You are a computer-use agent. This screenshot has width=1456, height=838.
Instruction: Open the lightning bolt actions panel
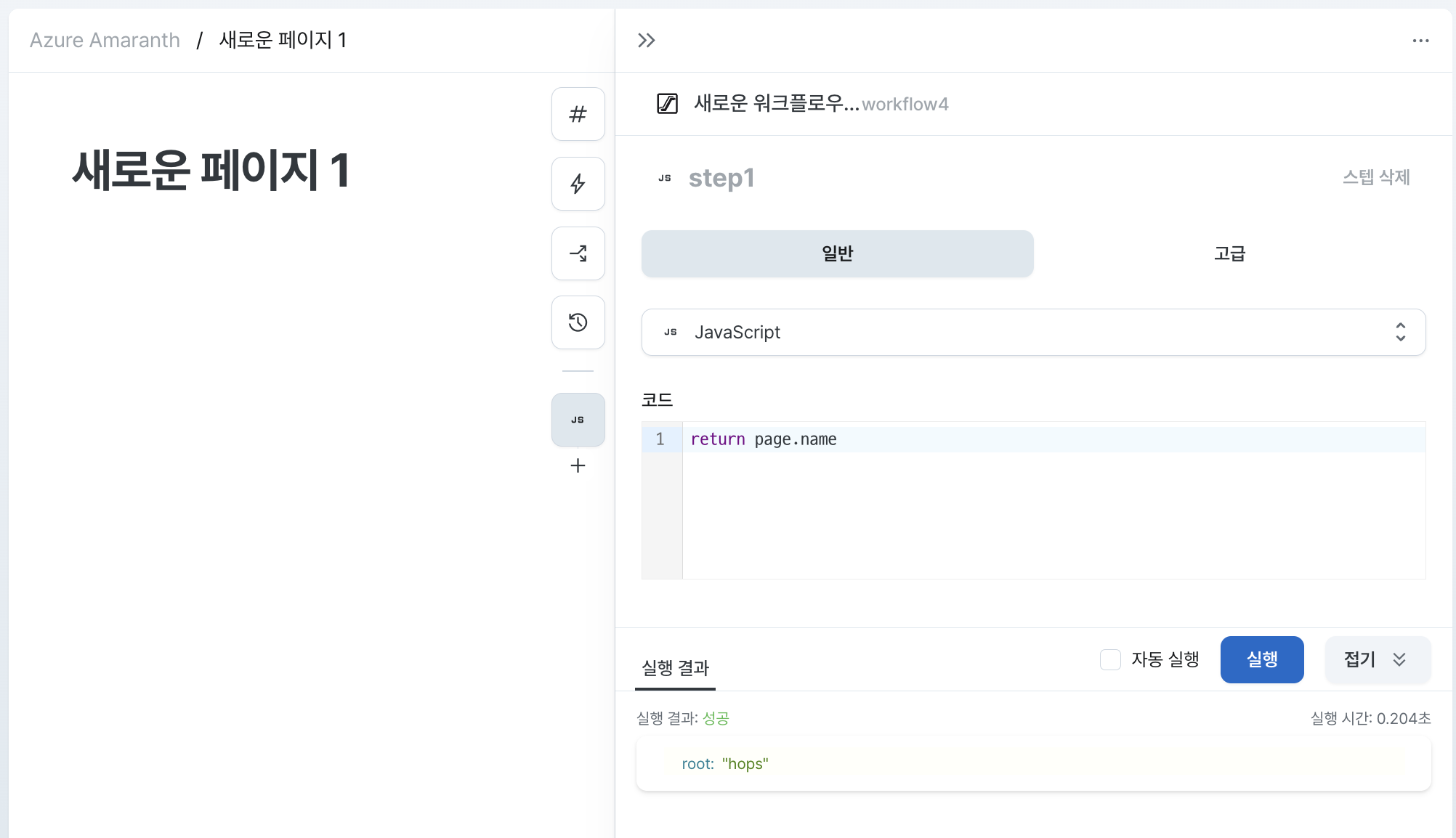pyautogui.click(x=578, y=184)
